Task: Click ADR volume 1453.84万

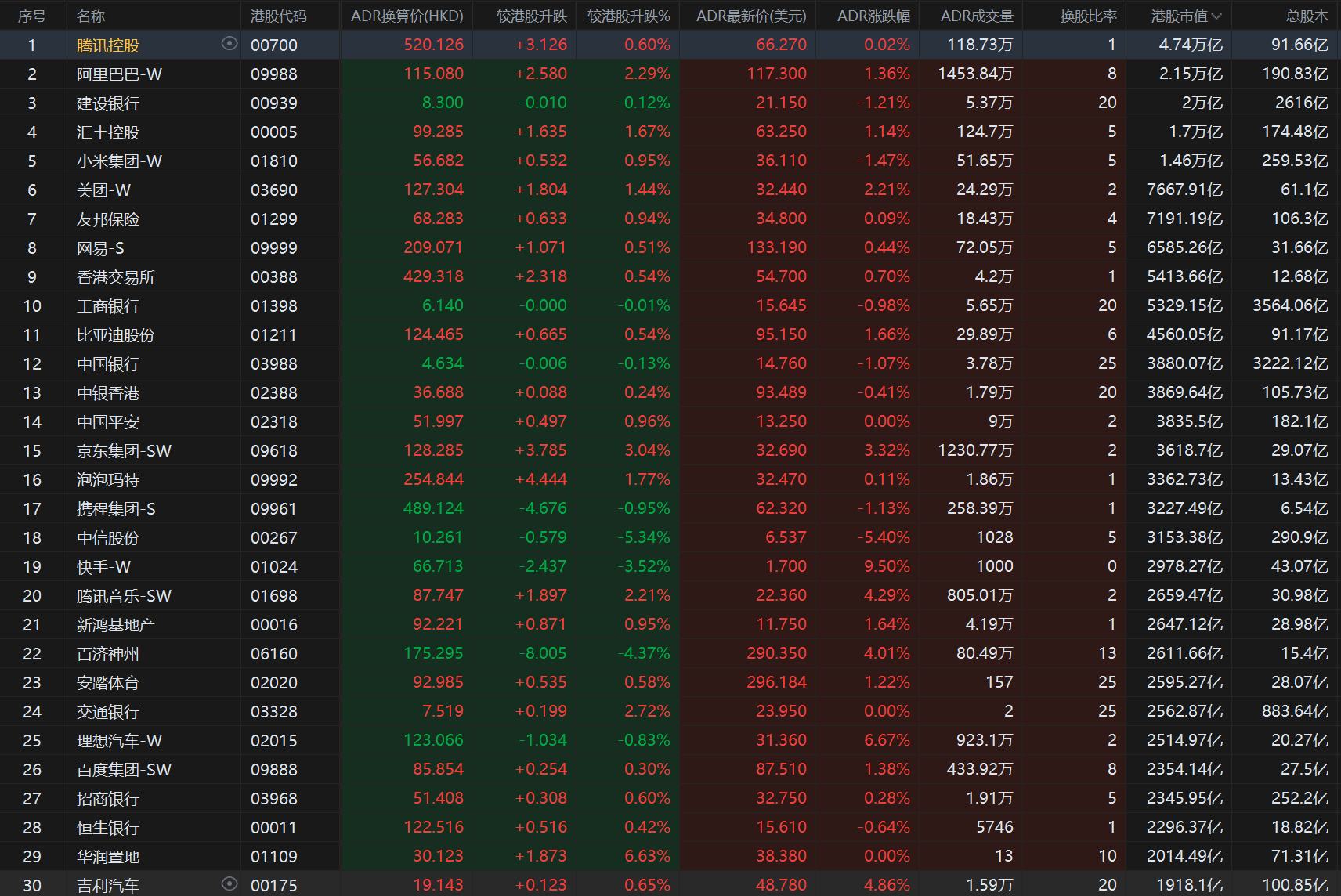Action: click(x=975, y=74)
